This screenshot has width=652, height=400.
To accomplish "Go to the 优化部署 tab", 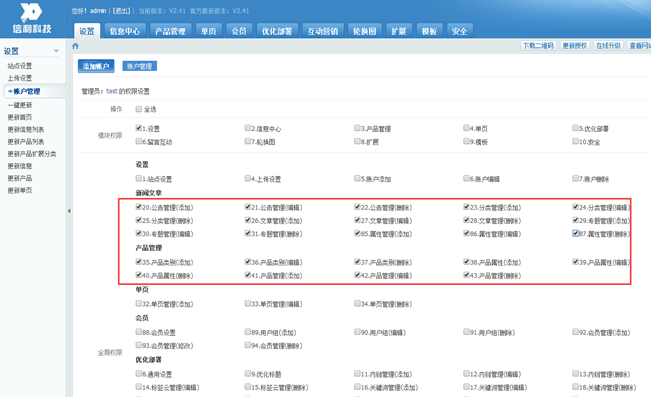I will click(277, 31).
